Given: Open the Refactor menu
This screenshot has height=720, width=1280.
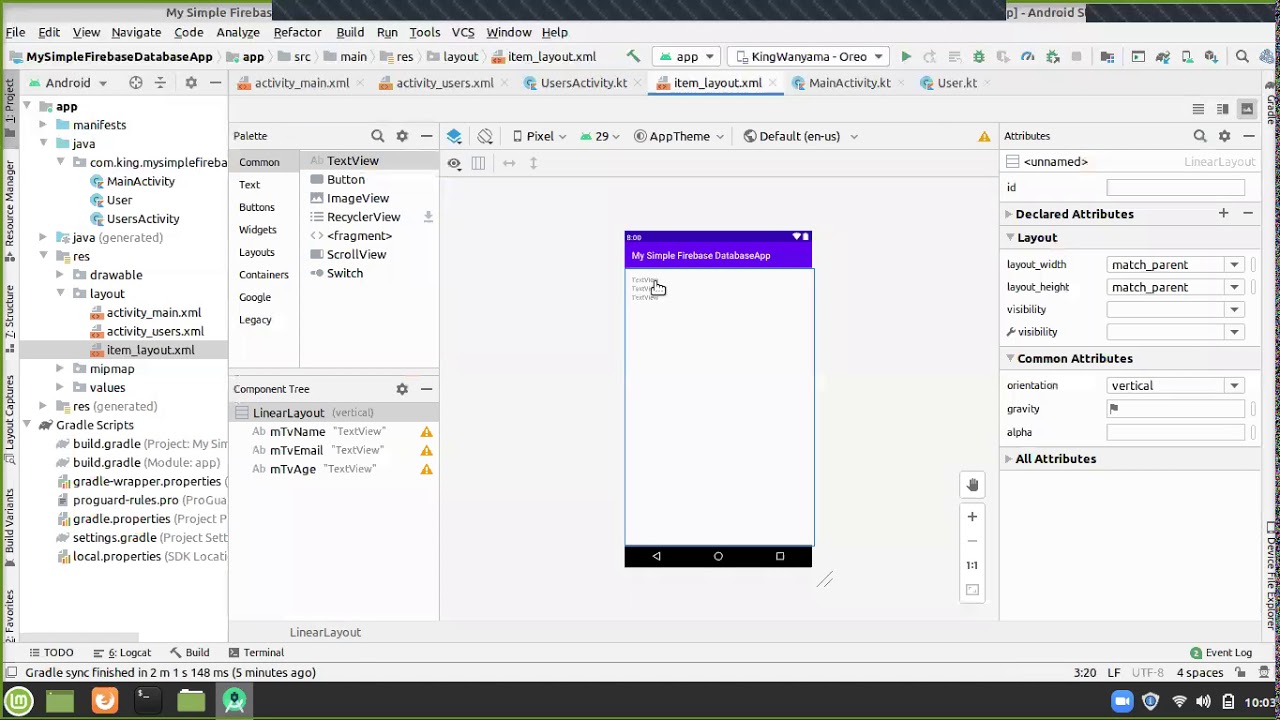Looking at the screenshot, I should [297, 32].
